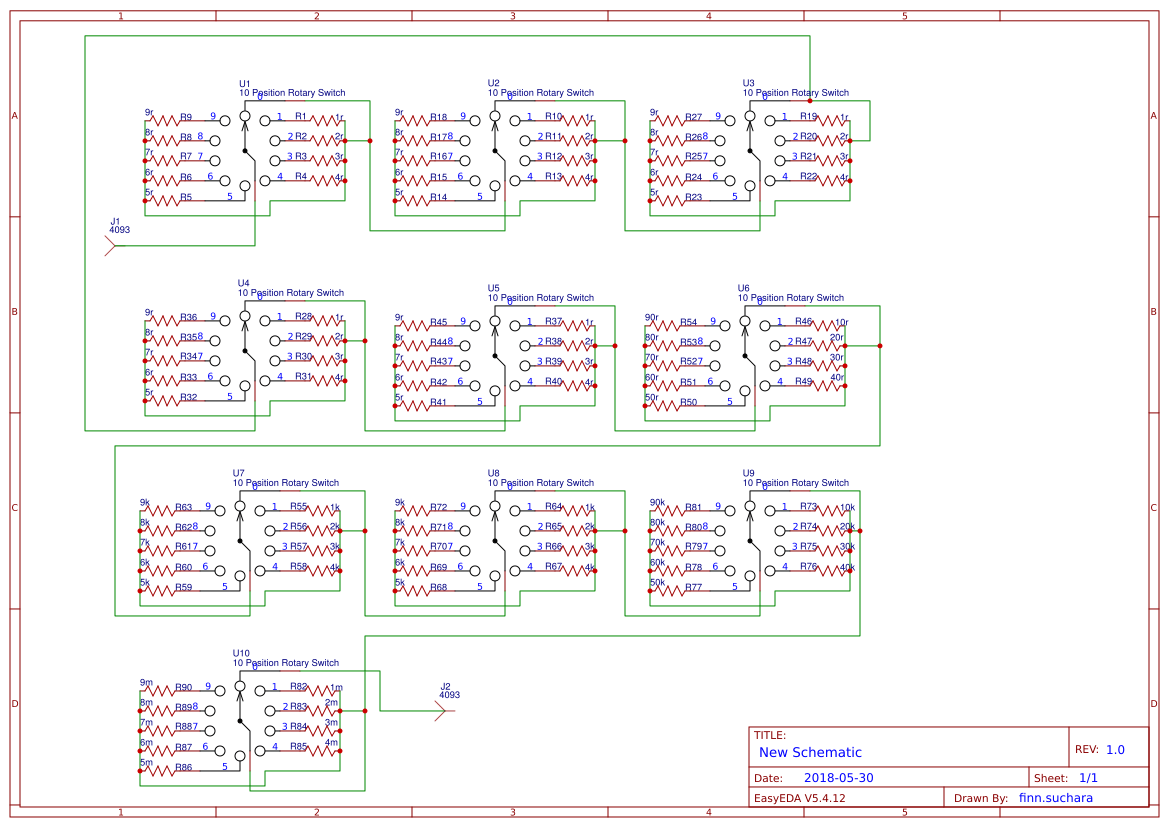The image size is (1169, 827).
Task: Click the U1 rotary switch designator
Action: click(x=245, y=84)
